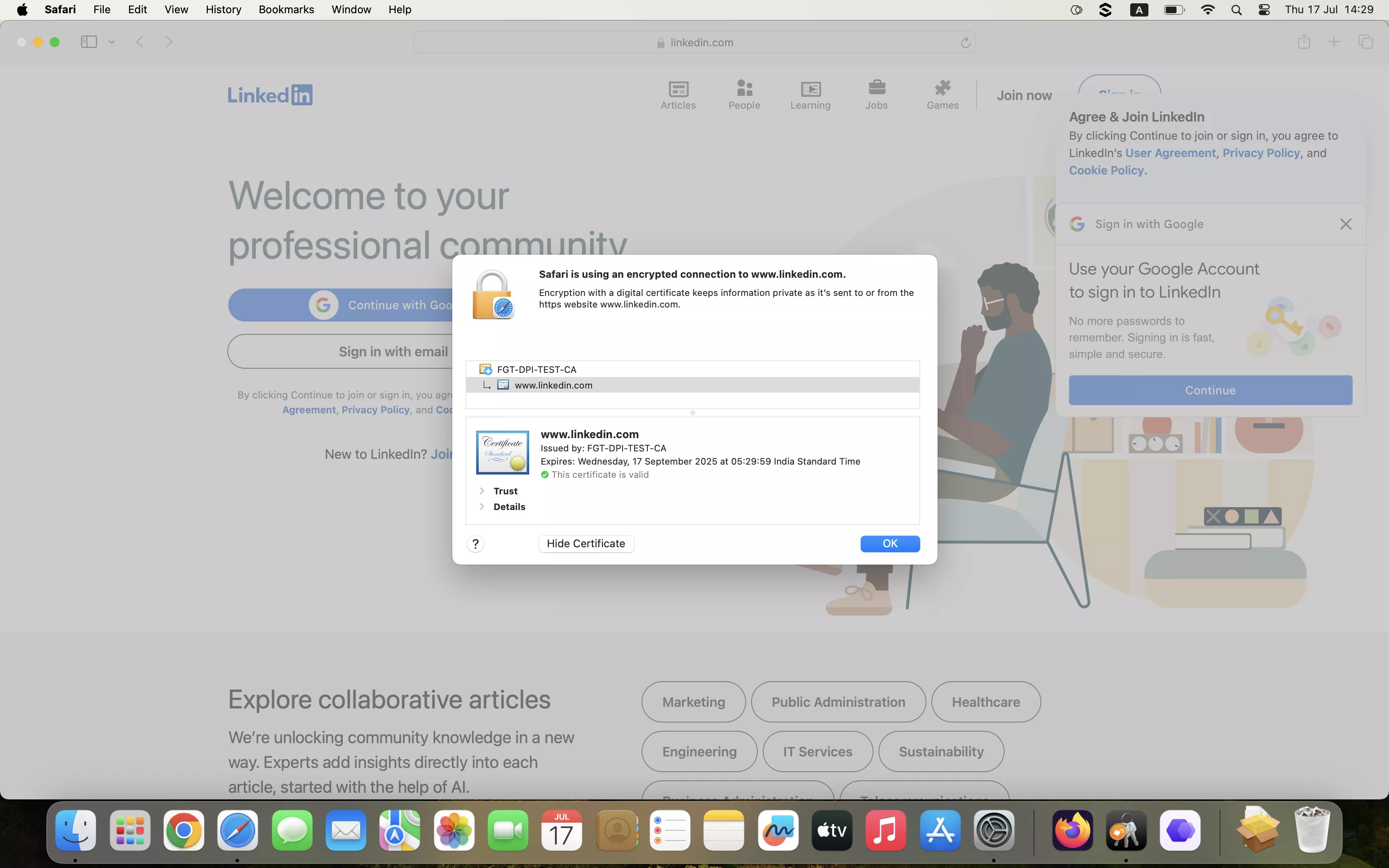Open a new tab with plus icon
1389x868 pixels.
(1334, 42)
